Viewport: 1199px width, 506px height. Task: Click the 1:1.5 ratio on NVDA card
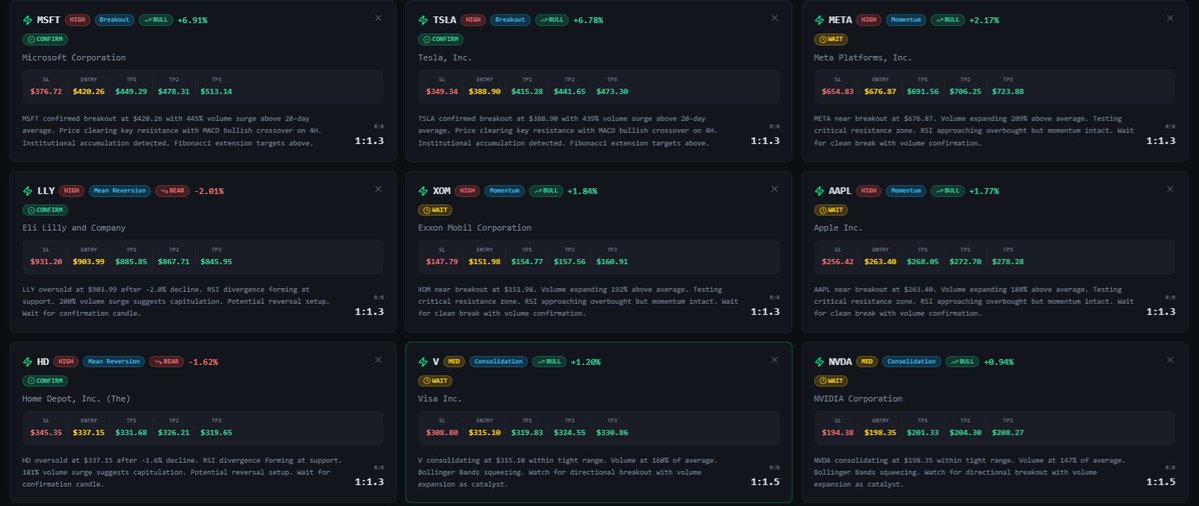[x=1161, y=482]
